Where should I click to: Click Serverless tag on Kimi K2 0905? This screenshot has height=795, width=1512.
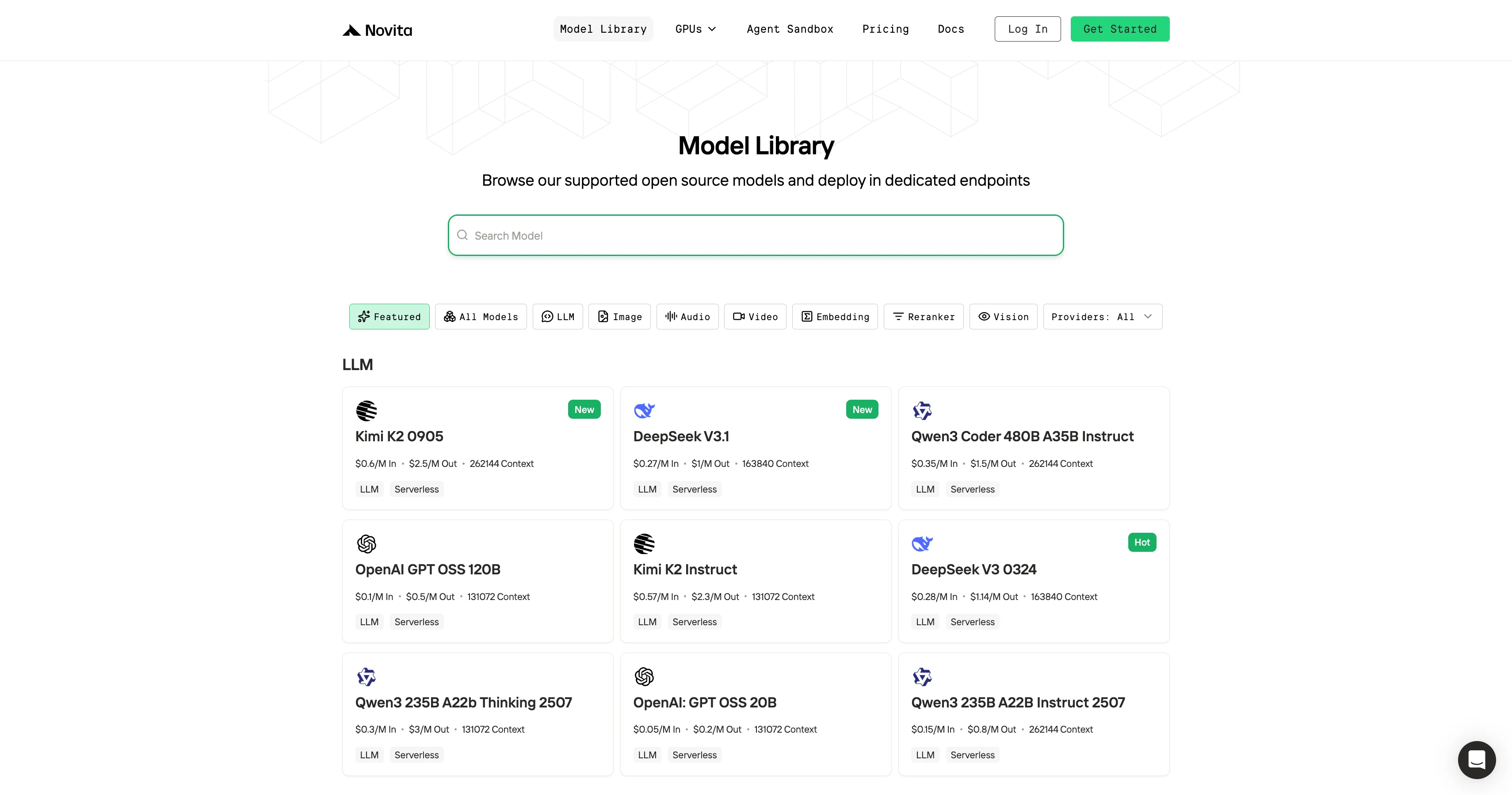pyautogui.click(x=417, y=489)
